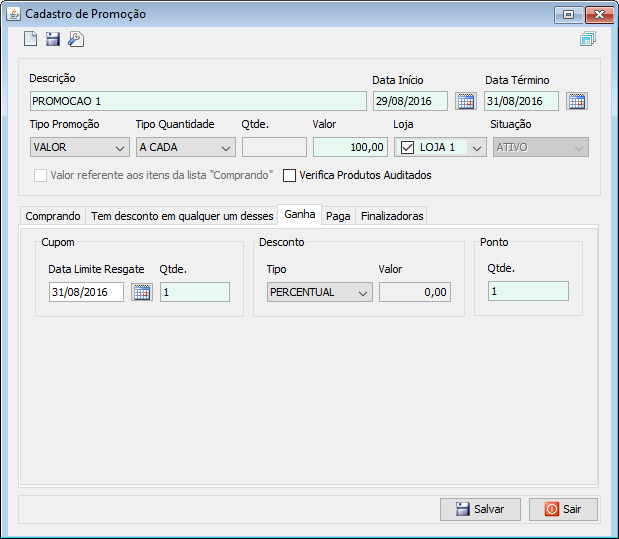
Task: Open the Finalizadoras tab
Action: coord(391,215)
